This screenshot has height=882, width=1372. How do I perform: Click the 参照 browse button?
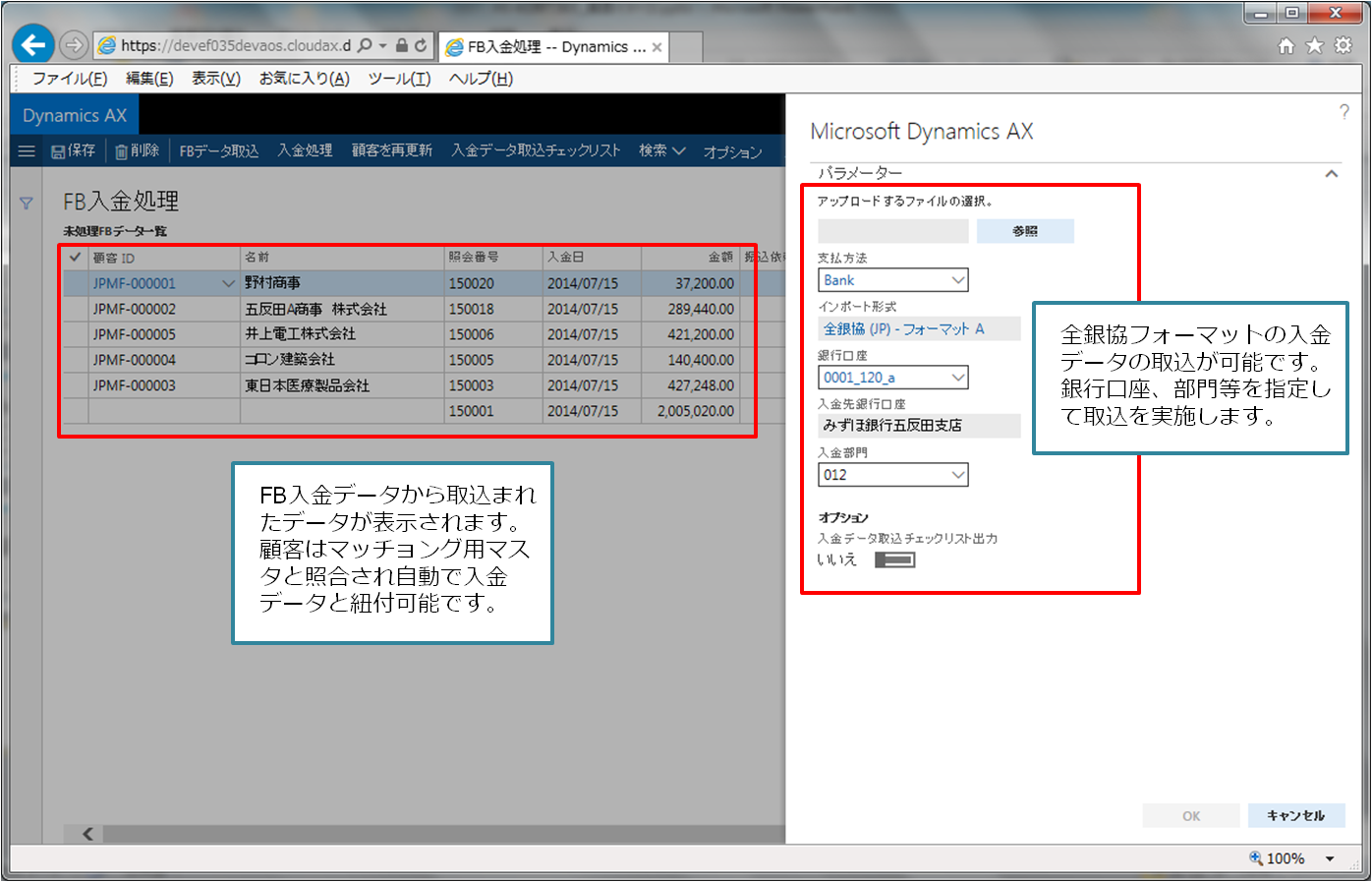point(1025,231)
